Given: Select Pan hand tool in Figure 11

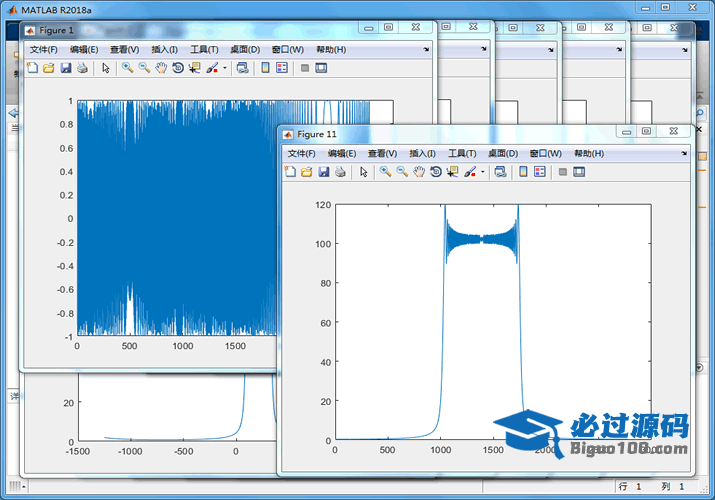Looking at the screenshot, I should pos(419,172).
